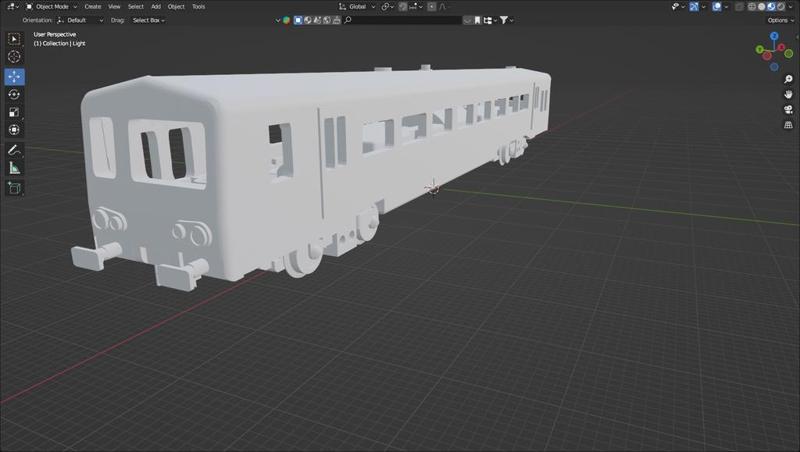The height and width of the screenshot is (452, 800).
Task: Open the Object Mode dropdown
Action: (51, 7)
